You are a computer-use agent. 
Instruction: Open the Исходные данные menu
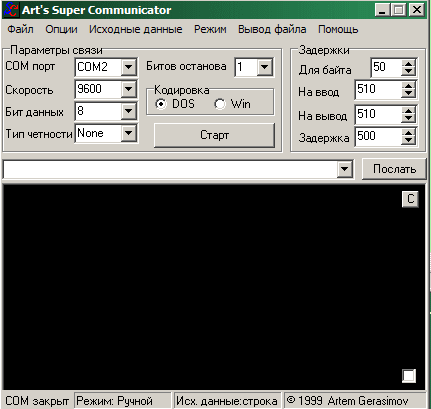[135, 29]
